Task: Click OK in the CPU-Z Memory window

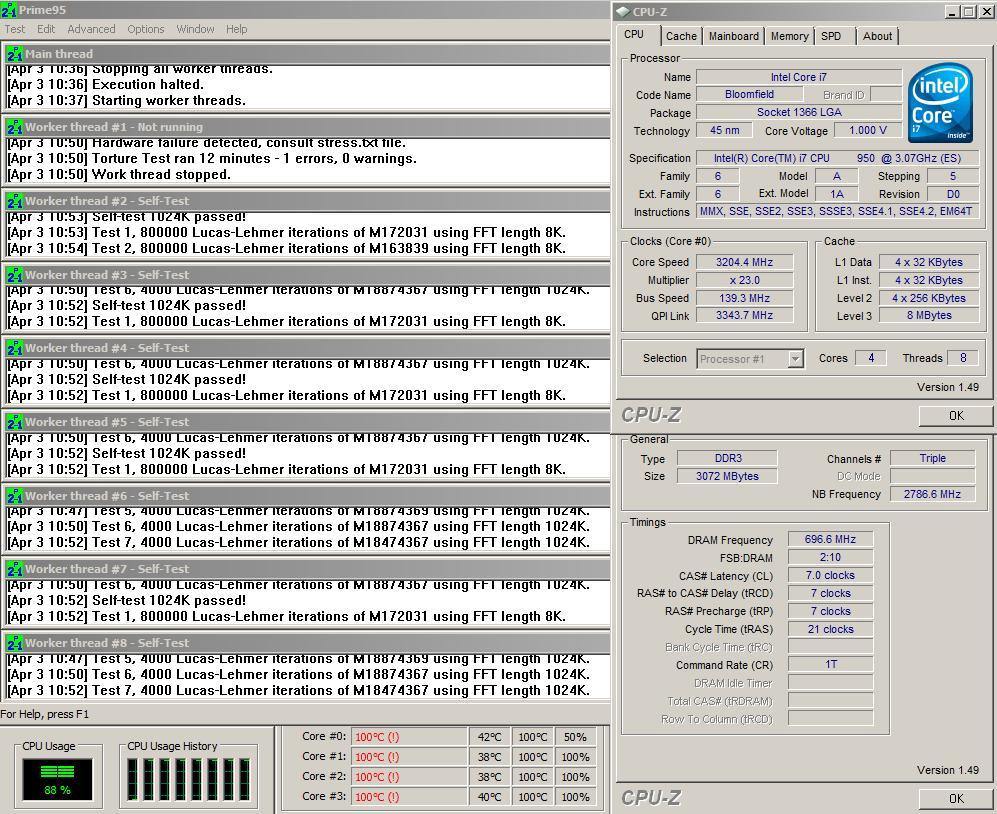Action: point(956,798)
